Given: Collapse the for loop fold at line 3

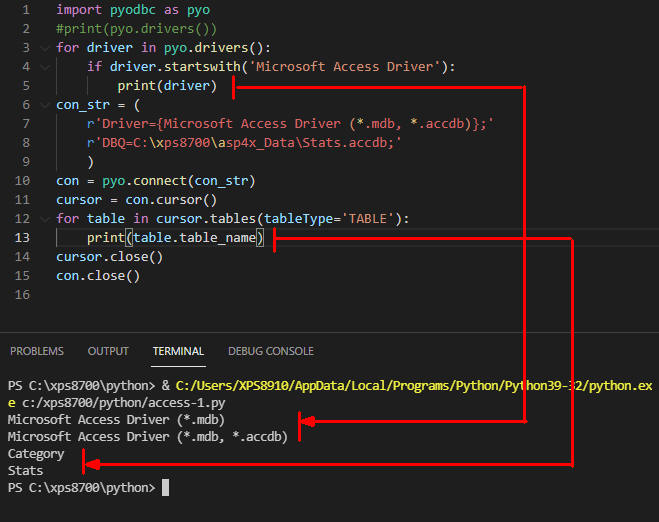Looking at the screenshot, I should (x=45, y=48).
